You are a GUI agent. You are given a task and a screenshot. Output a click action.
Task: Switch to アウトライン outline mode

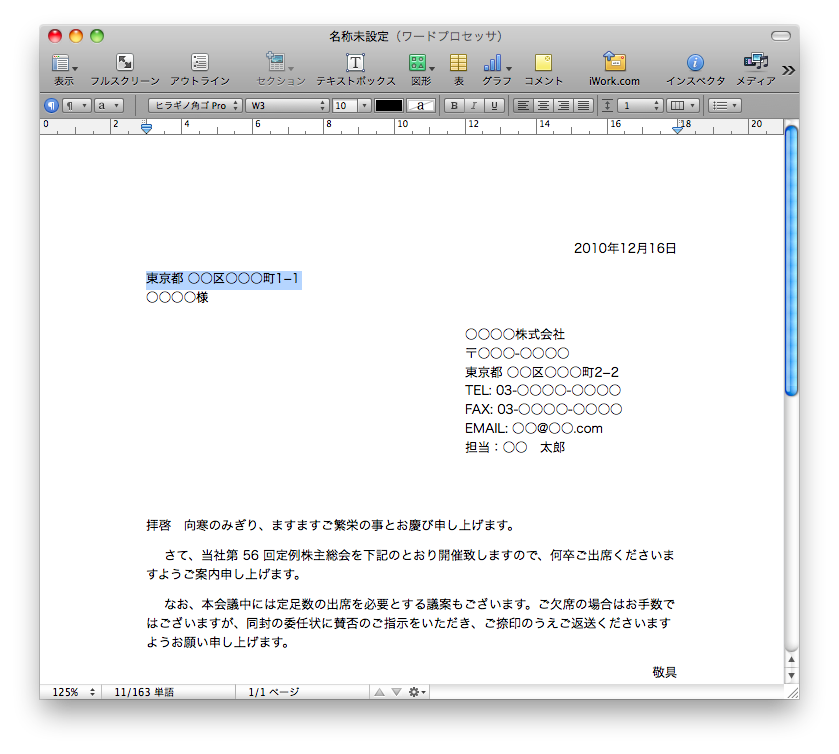[x=200, y=63]
